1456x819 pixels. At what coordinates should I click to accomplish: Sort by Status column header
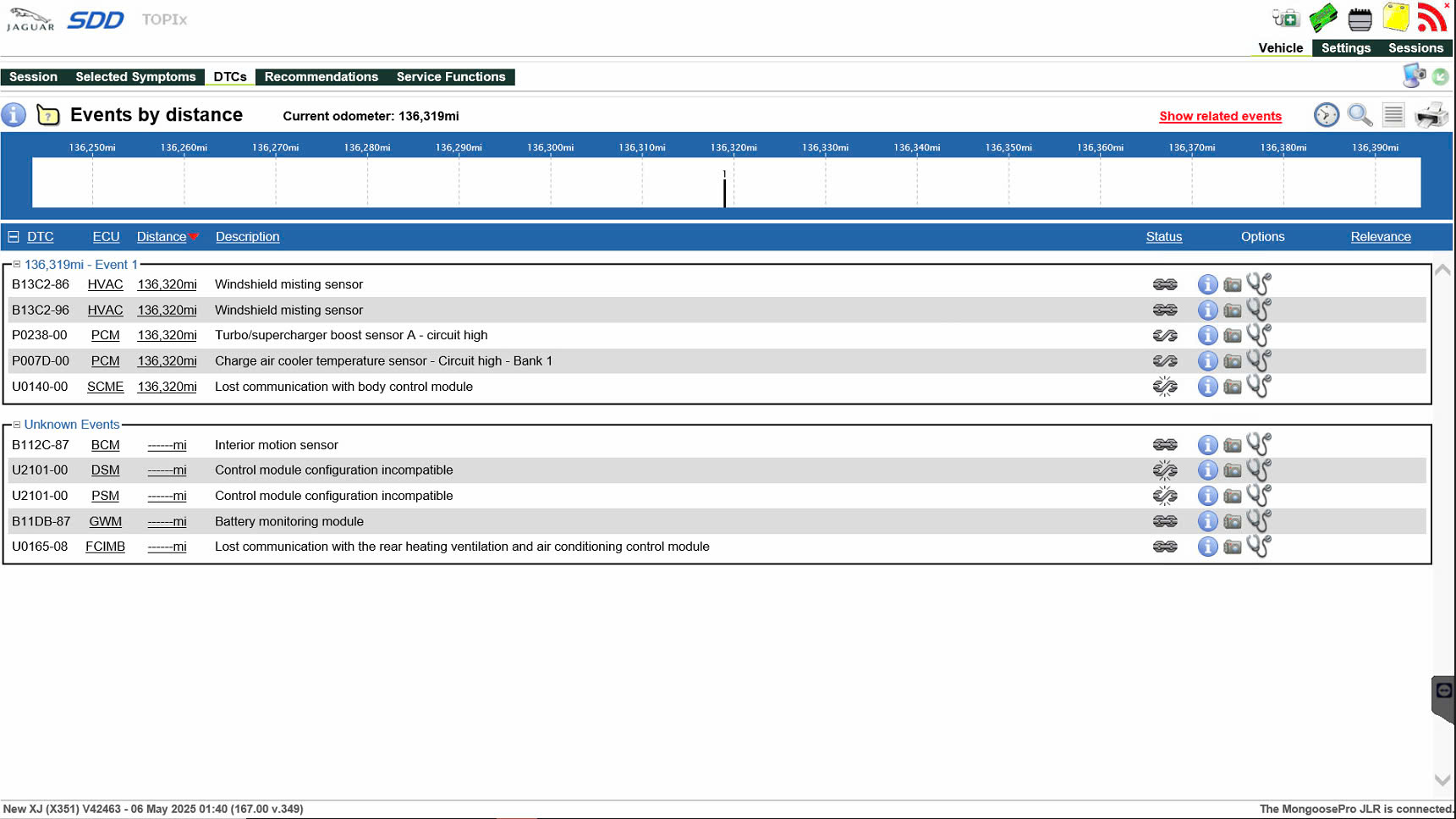click(x=1163, y=237)
